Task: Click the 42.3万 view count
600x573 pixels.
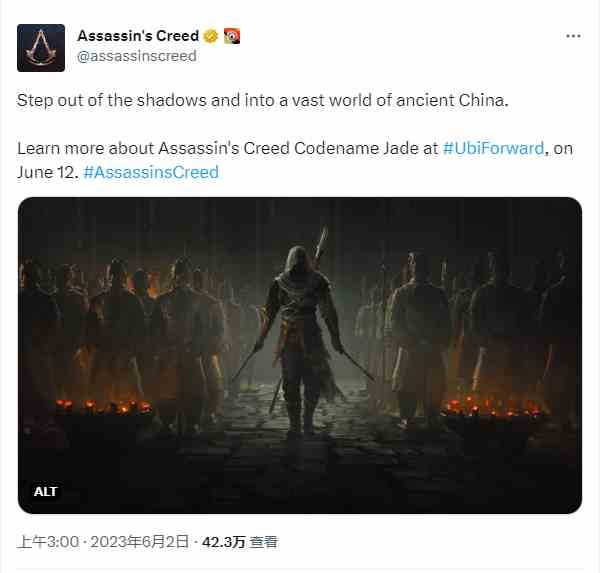Action: pos(223,542)
